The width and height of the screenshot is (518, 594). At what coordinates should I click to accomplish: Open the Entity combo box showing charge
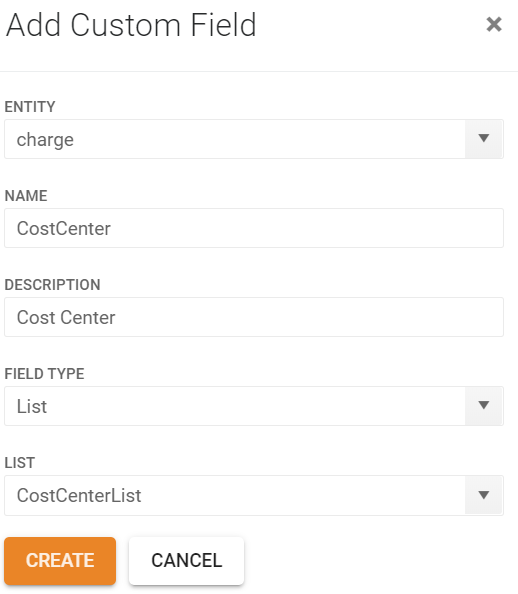point(254,139)
